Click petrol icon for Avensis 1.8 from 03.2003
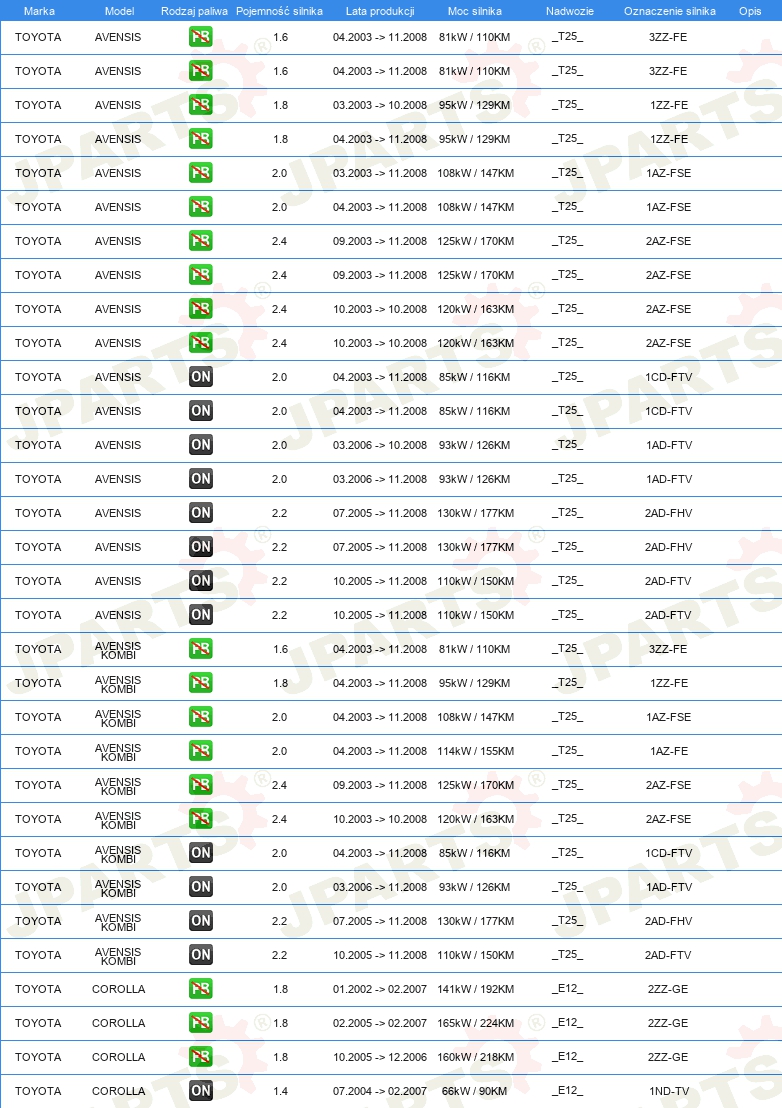The width and height of the screenshot is (782, 1108). click(x=201, y=105)
